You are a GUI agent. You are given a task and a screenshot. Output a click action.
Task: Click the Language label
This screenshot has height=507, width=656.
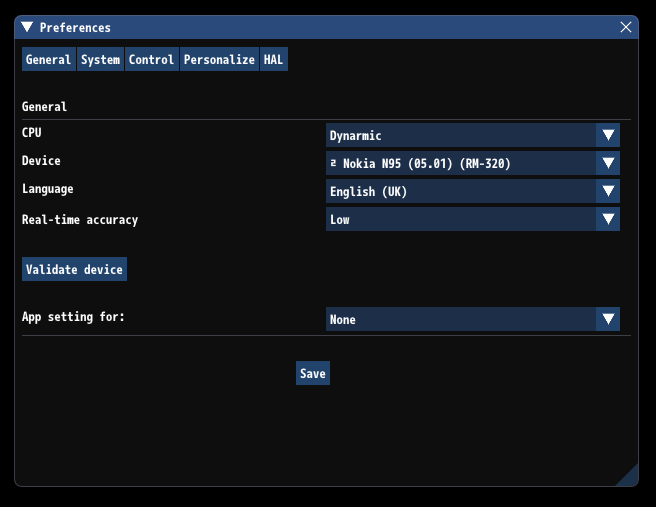click(x=48, y=189)
